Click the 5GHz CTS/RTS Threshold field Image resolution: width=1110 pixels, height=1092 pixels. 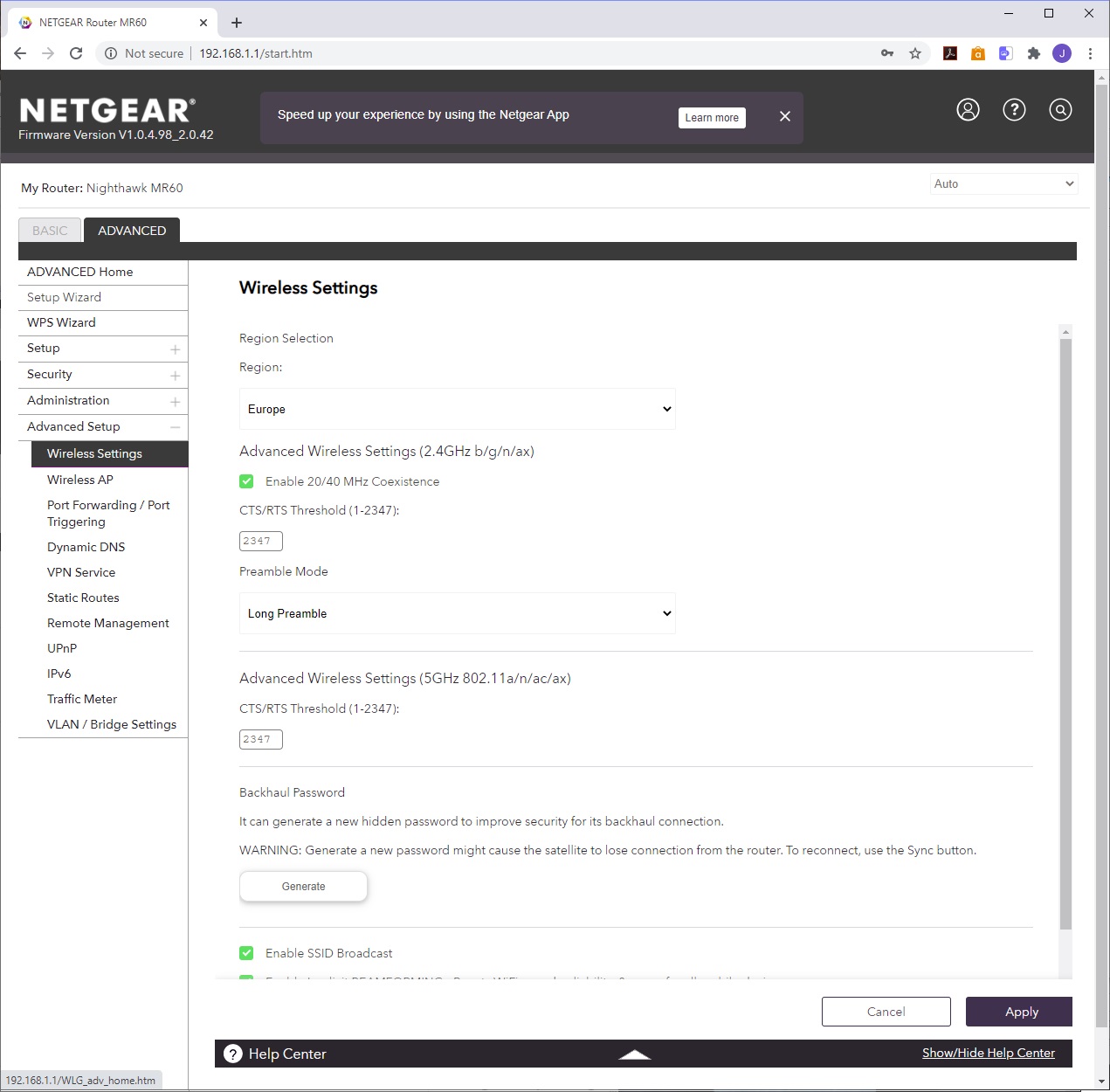pos(261,739)
